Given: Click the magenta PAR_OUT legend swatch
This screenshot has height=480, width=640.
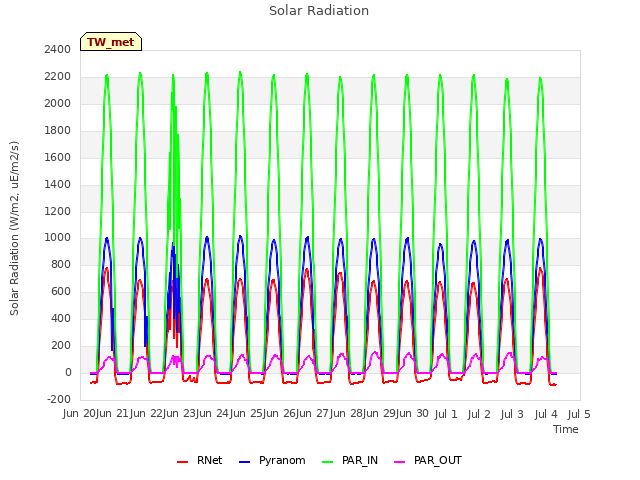Looking at the screenshot, I should [400, 462].
